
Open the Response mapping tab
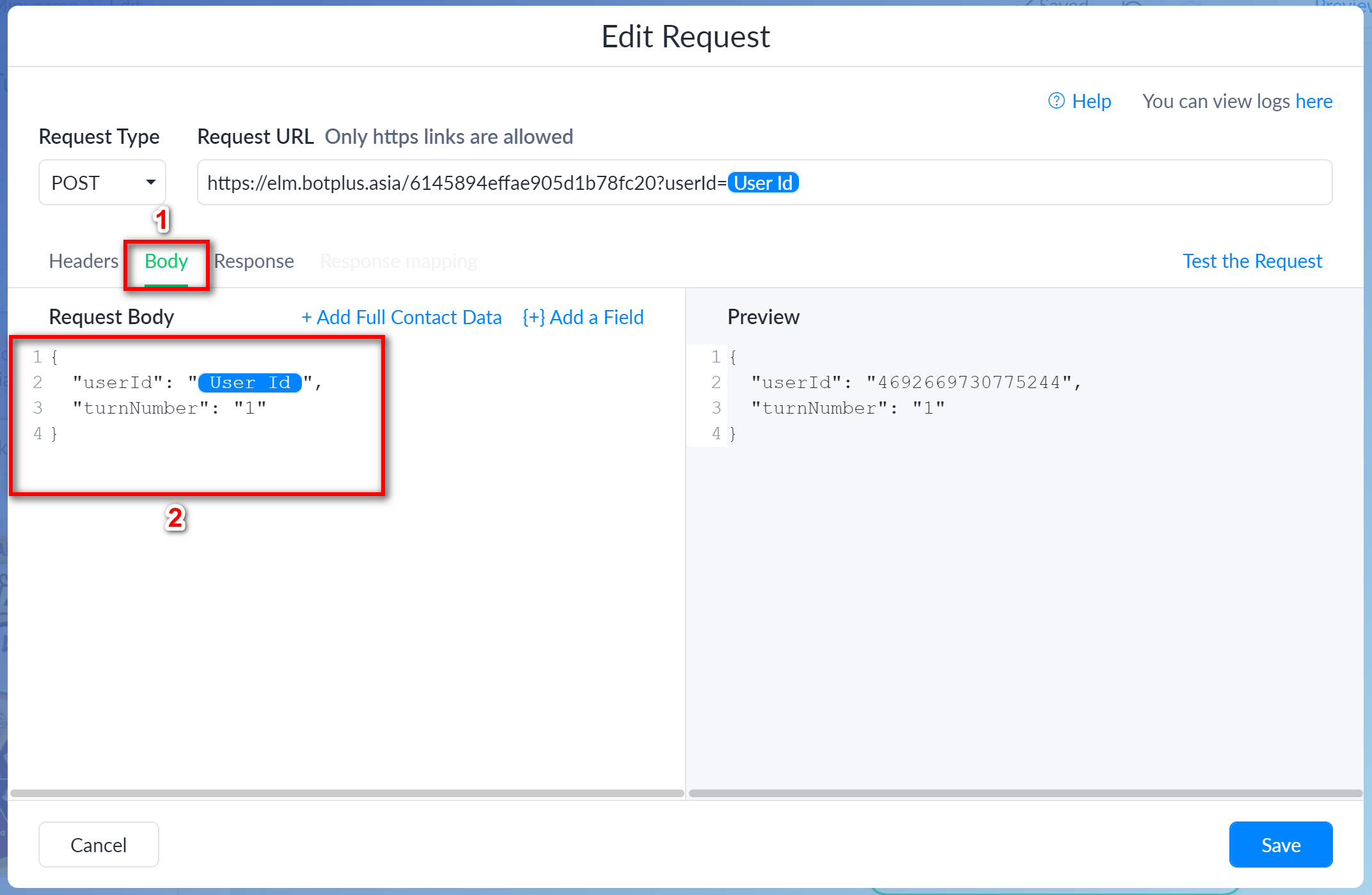coord(398,261)
